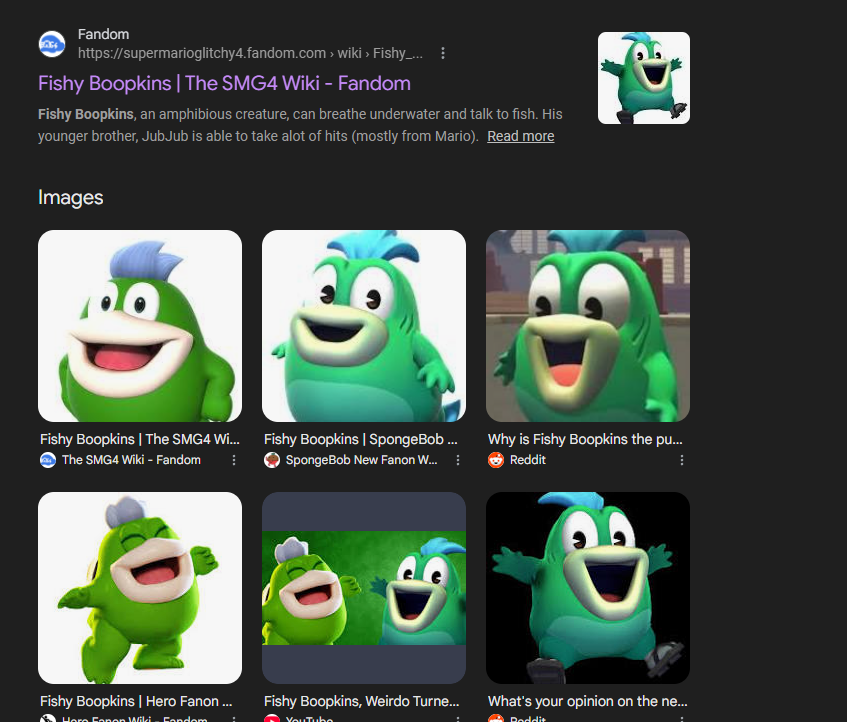Click 'Reddit' source label under third image

(528, 460)
